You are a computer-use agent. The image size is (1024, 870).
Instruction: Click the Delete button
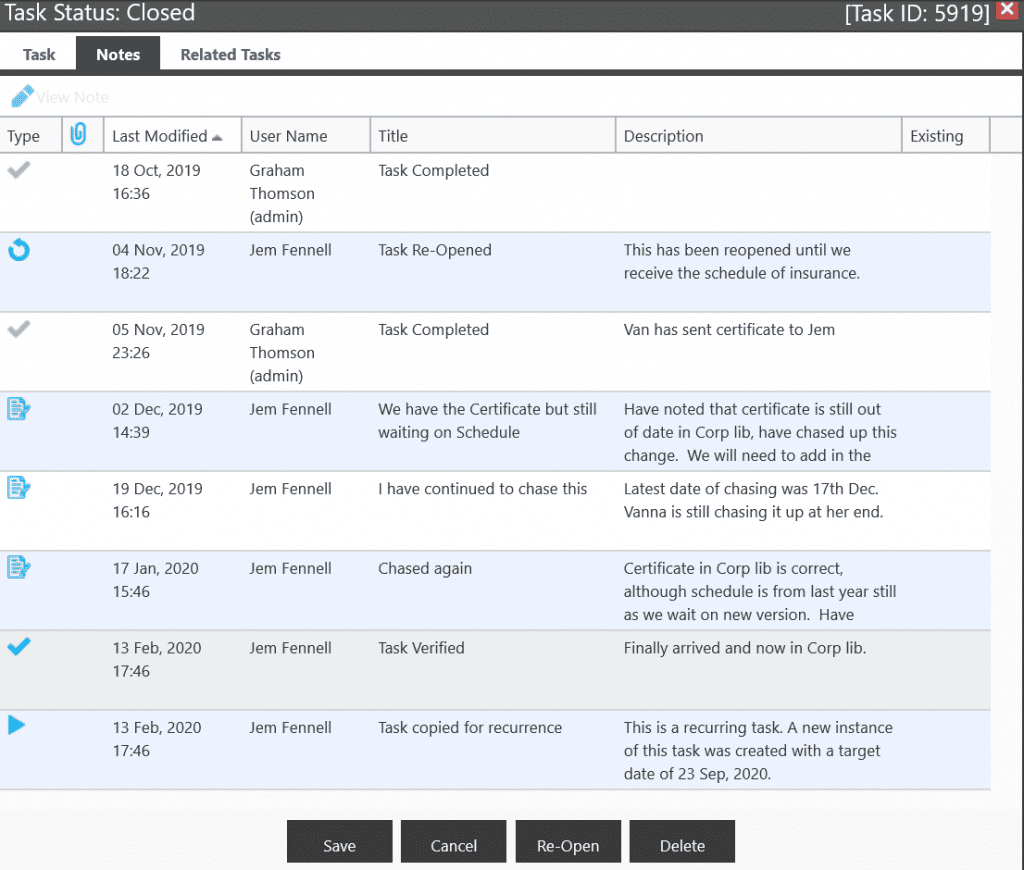(x=682, y=841)
